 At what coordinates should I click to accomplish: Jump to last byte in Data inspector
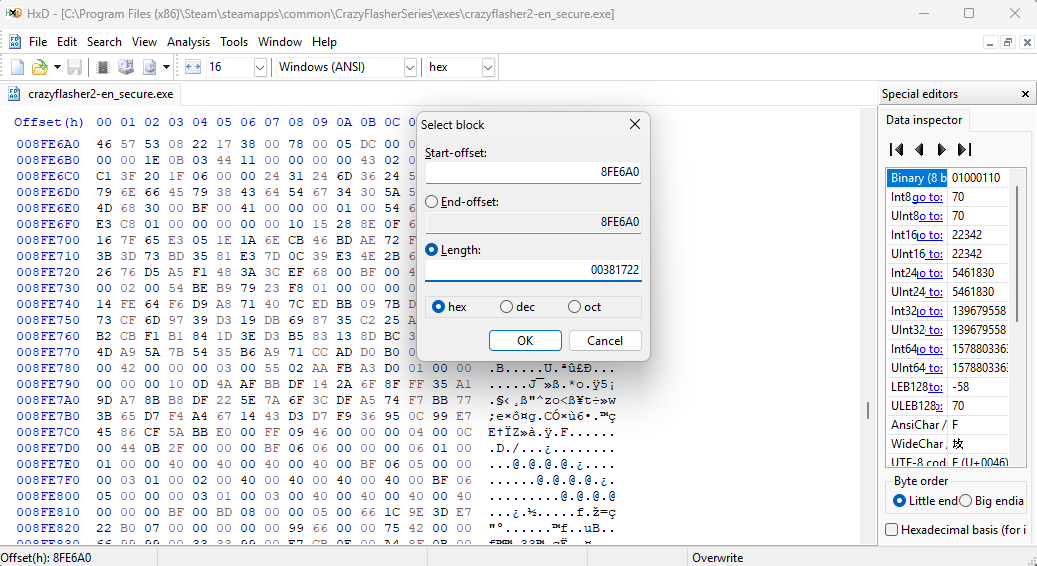click(x=964, y=149)
